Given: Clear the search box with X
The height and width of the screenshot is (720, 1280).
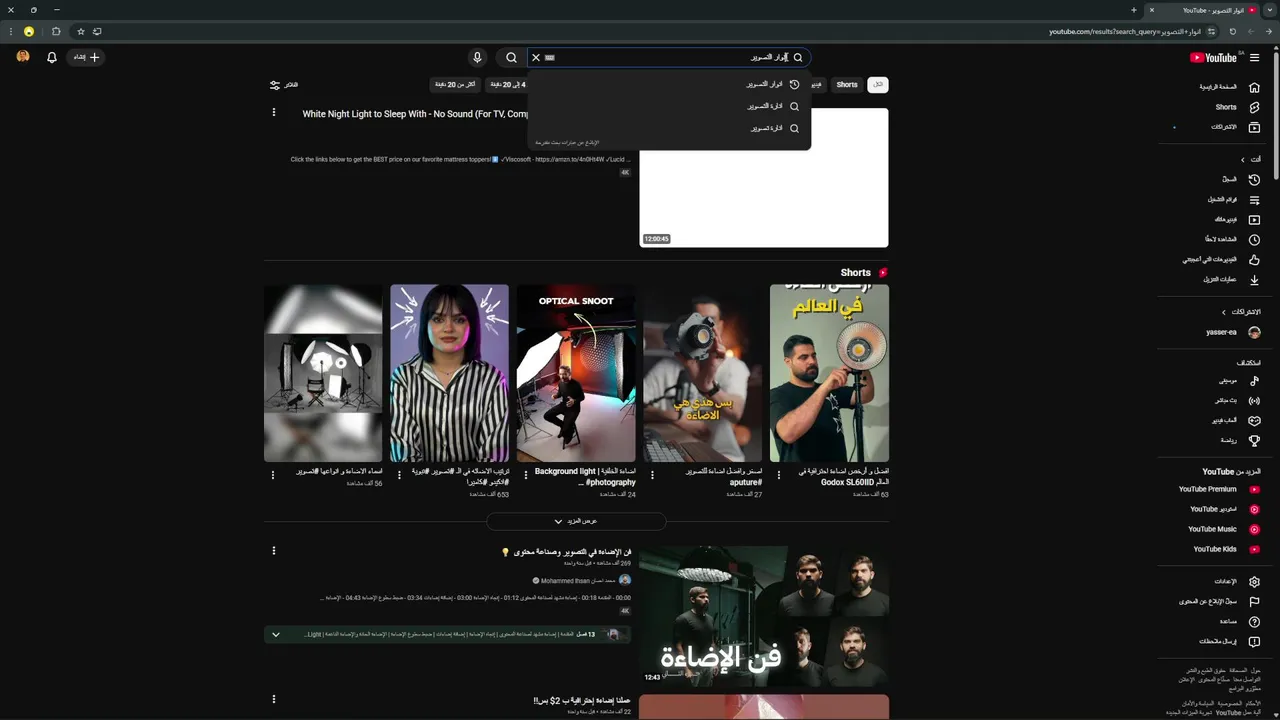Looking at the screenshot, I should point(536,58).
